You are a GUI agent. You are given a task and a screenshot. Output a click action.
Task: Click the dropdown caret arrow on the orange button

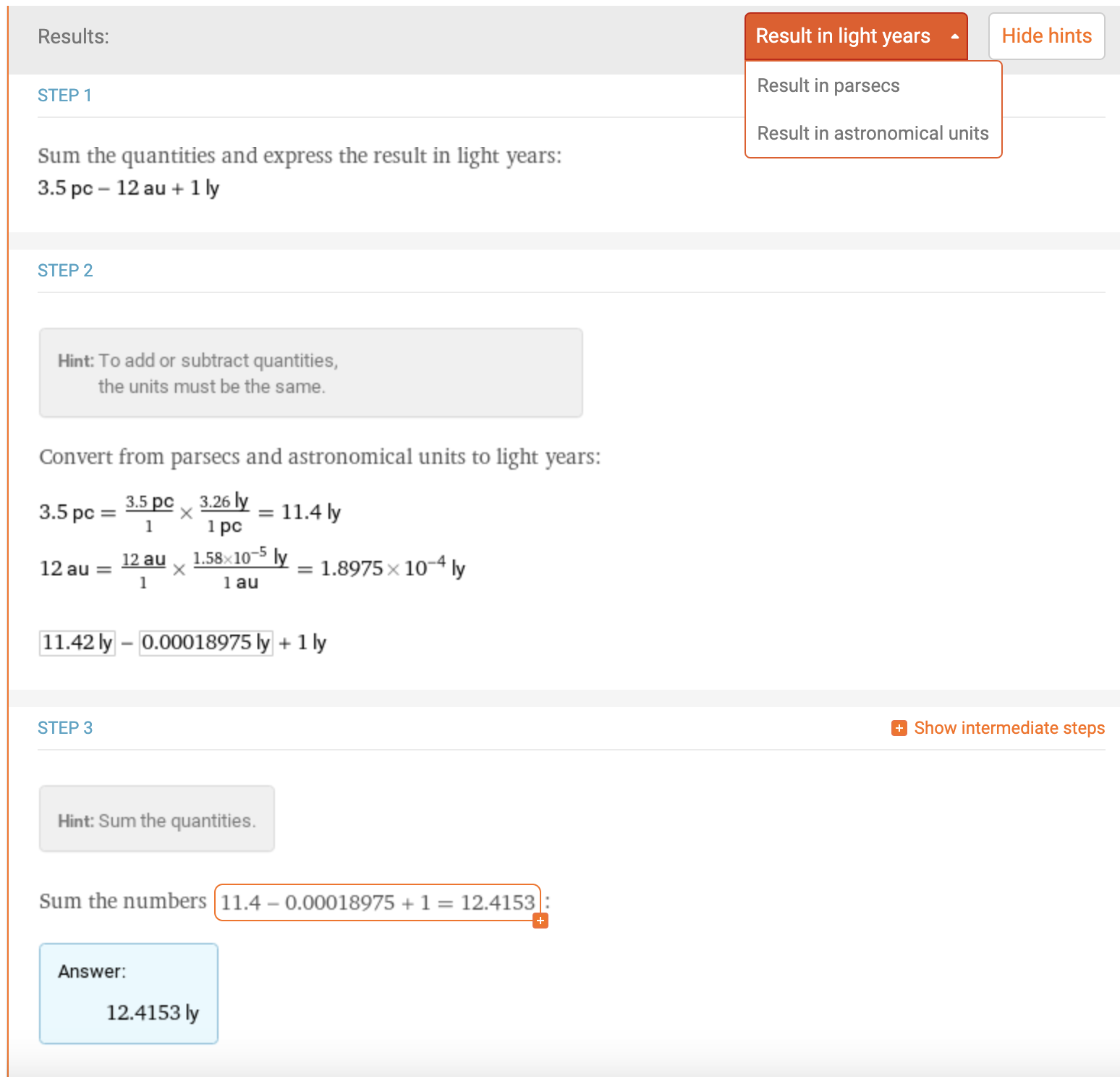click(x=955, y=36)
